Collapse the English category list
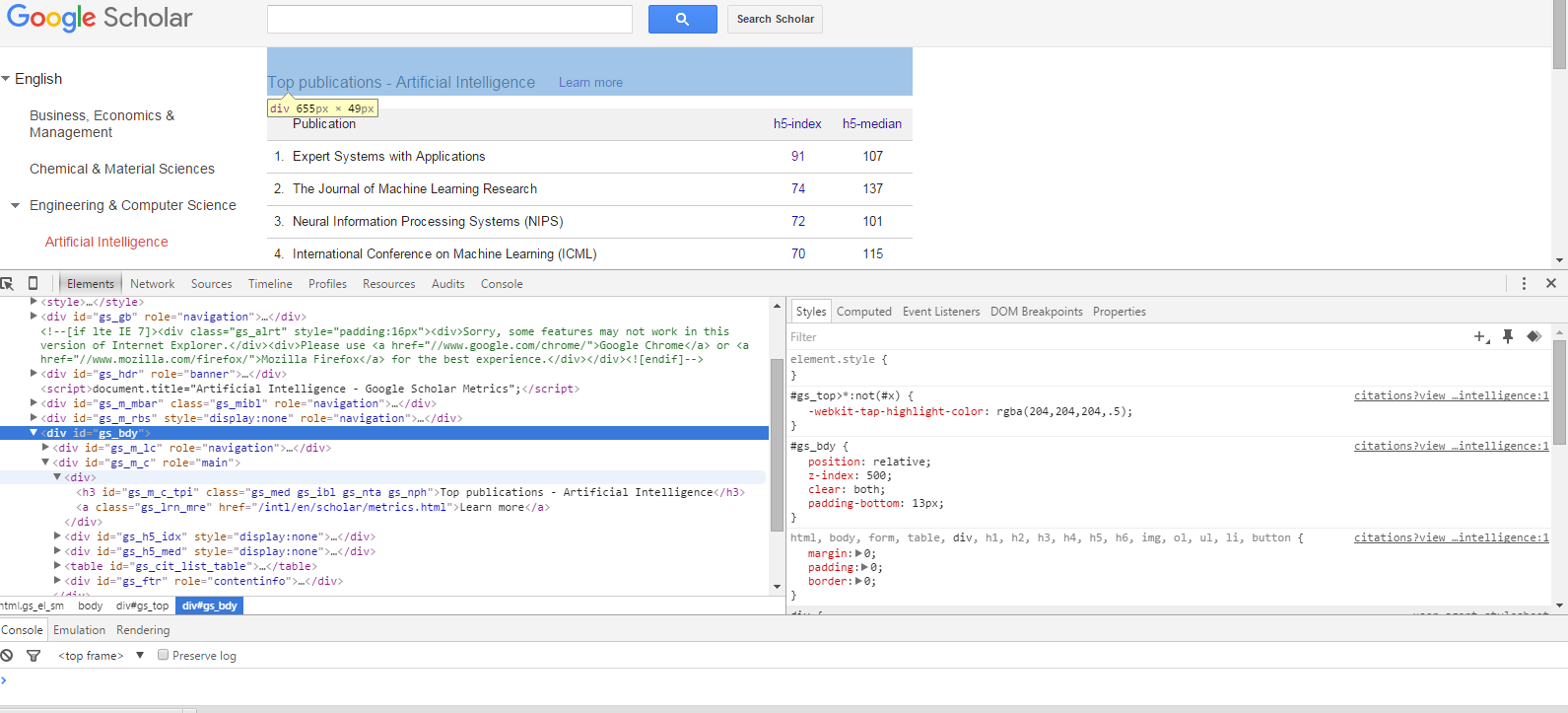Viewport: 1568px width, 713px height. (x=6, y=79)
